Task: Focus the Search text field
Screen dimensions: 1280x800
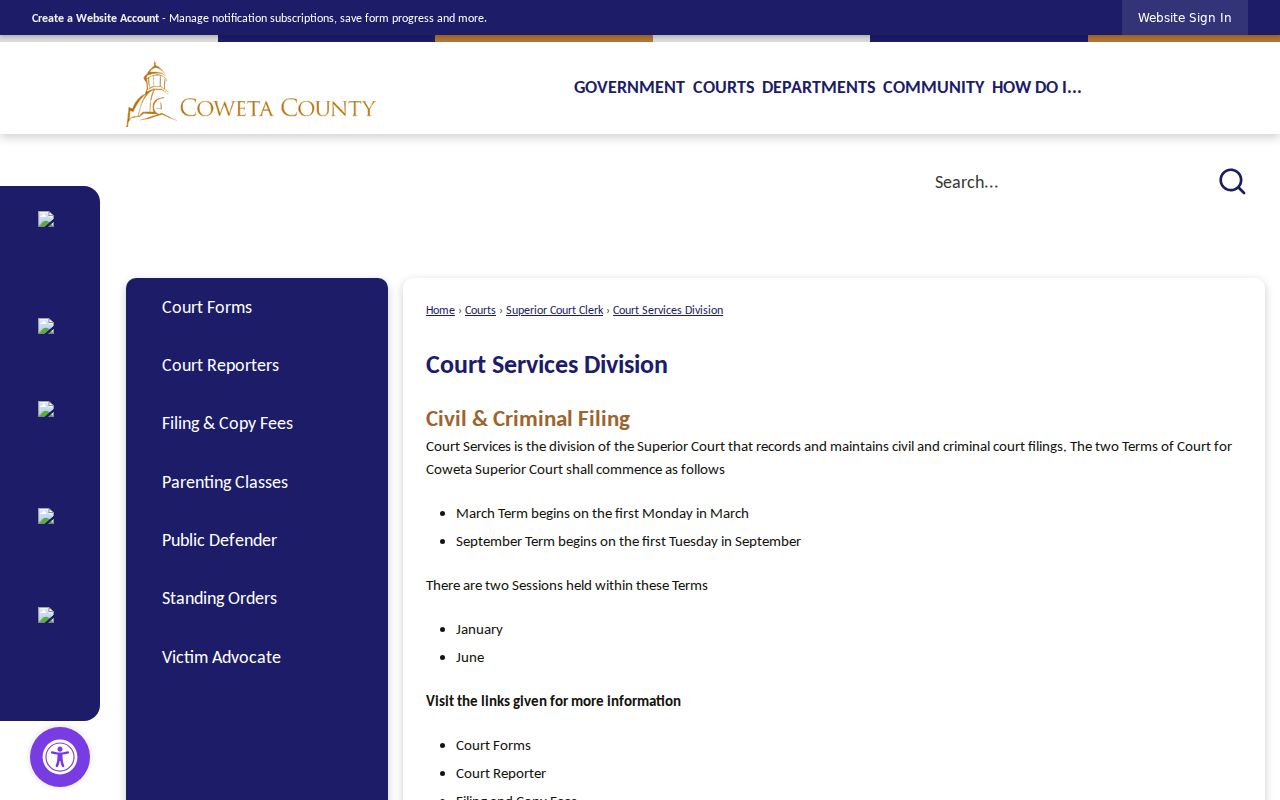Action: click(1065, 181)
